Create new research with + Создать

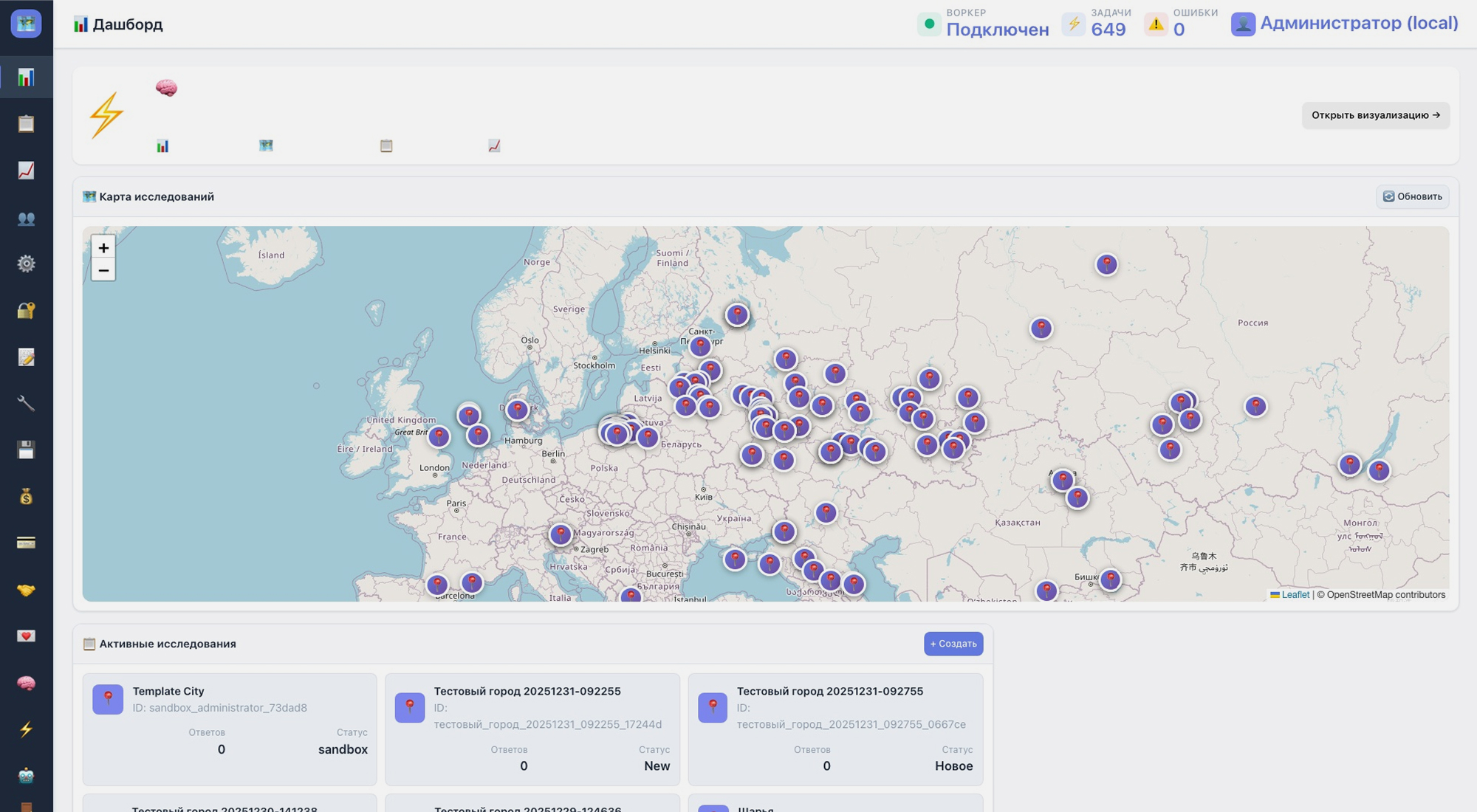click(953, 644)
